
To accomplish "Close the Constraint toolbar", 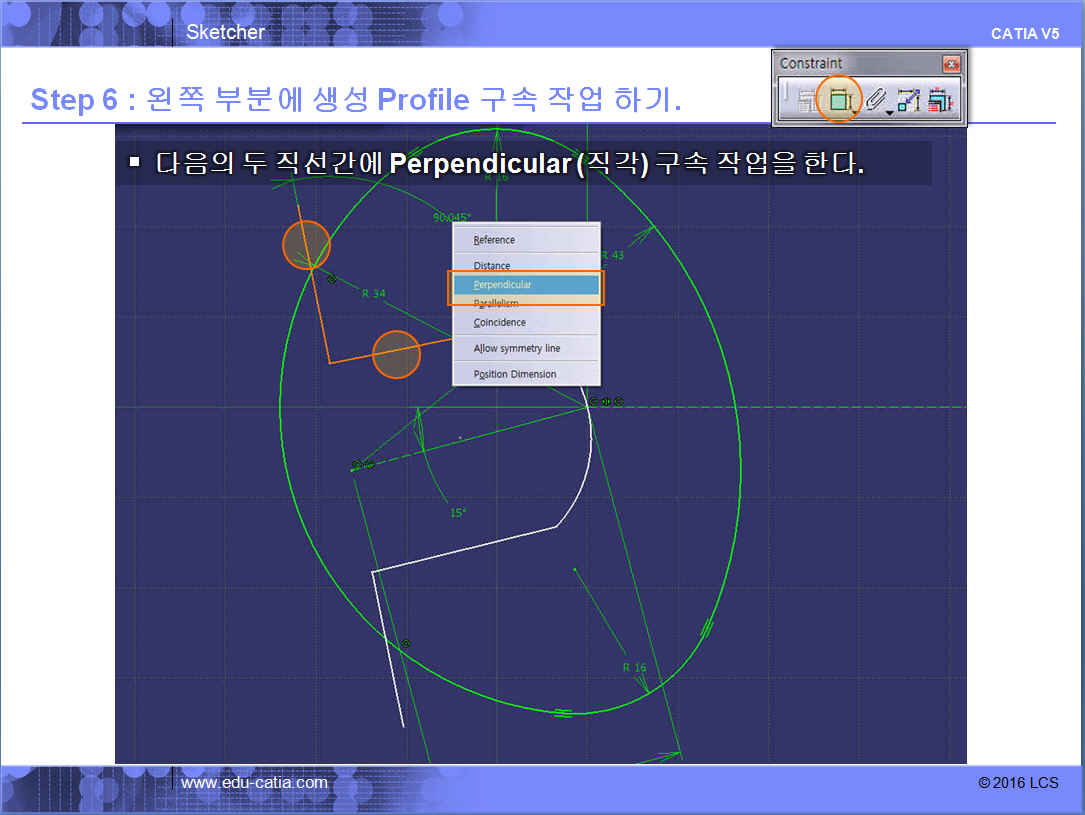I will click(950, 64).
